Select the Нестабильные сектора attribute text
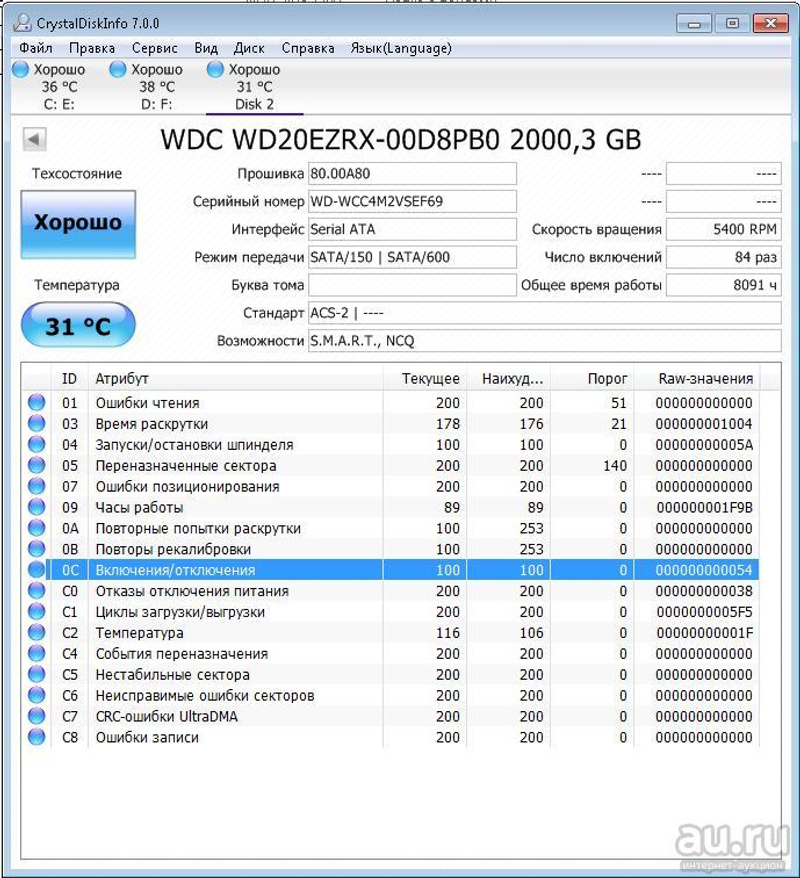Viewport: 800px width, 878px height. [172, 675]
